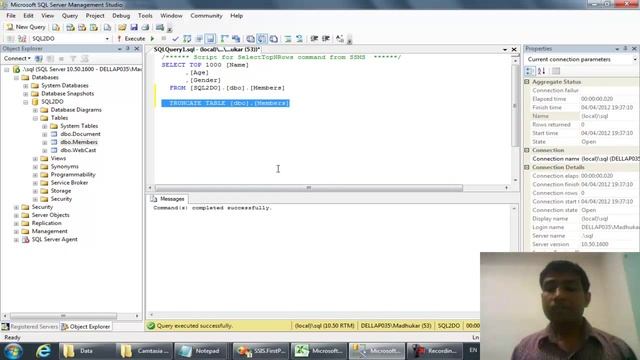The width and height of the screenshot is (640, 360).
Task: Select the dbo.Members table
Action: pyautogui.click(x=79, y=142)
